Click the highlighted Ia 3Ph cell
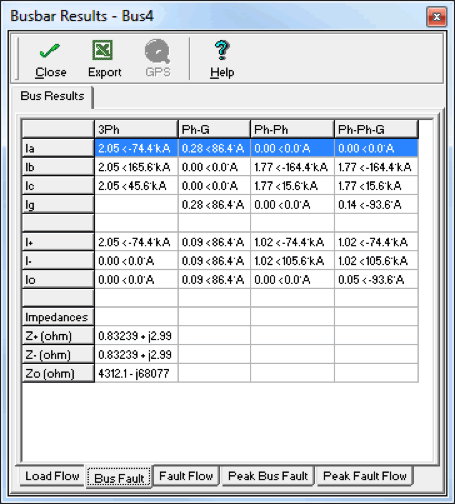Screen dimensions: 455x504 pos(136,148)
